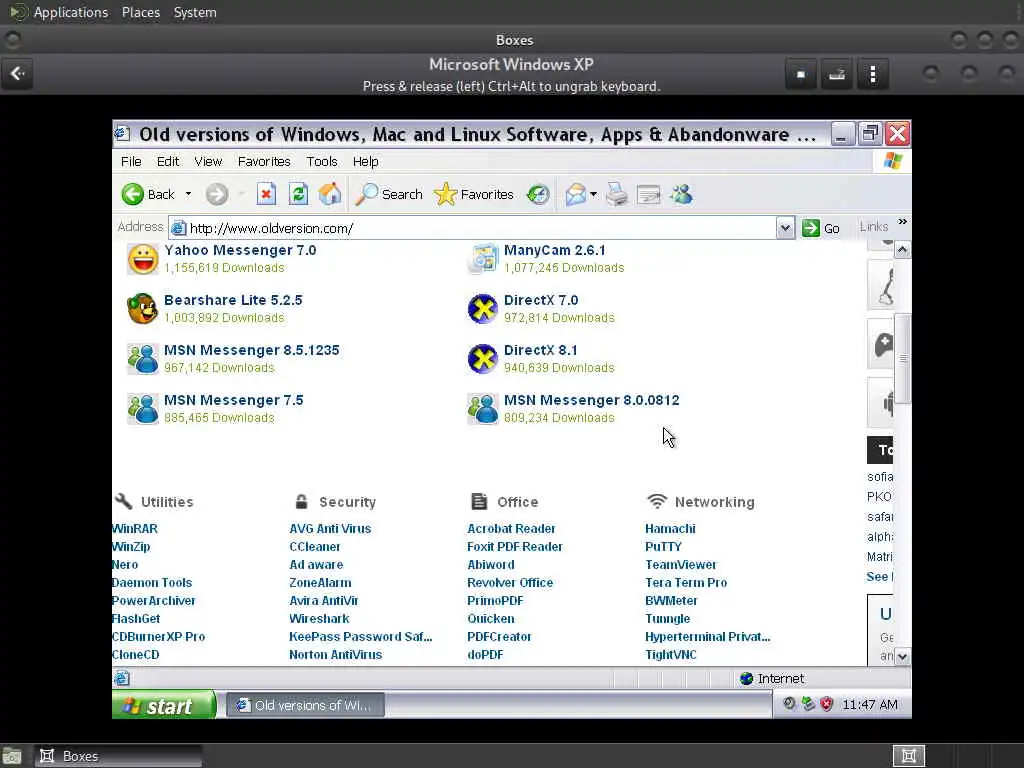This screenshot has width=1024, height=768.
Task: Open the System menu in top panel
Action: click(195, 12)
